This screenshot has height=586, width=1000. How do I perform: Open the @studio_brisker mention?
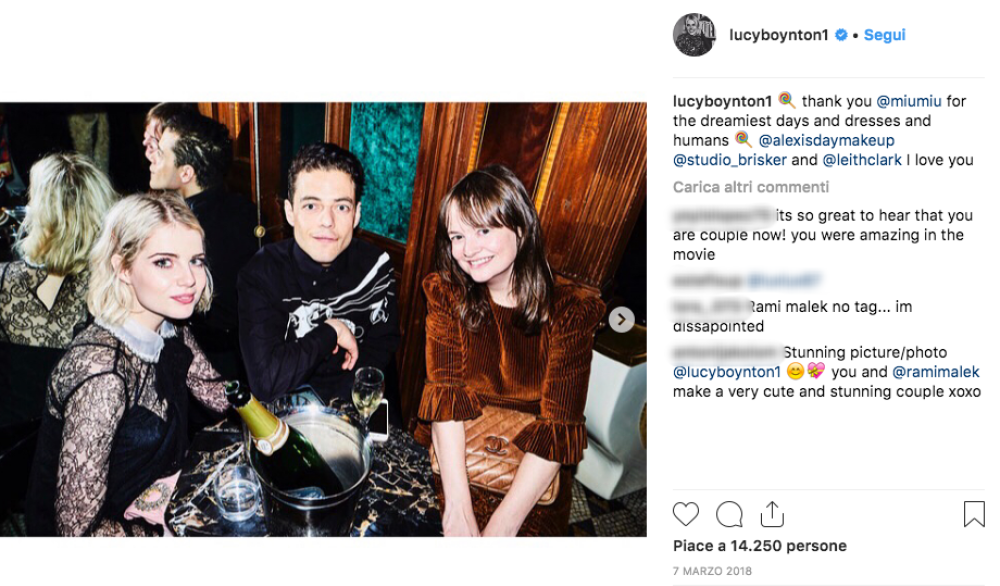(730, 160)
